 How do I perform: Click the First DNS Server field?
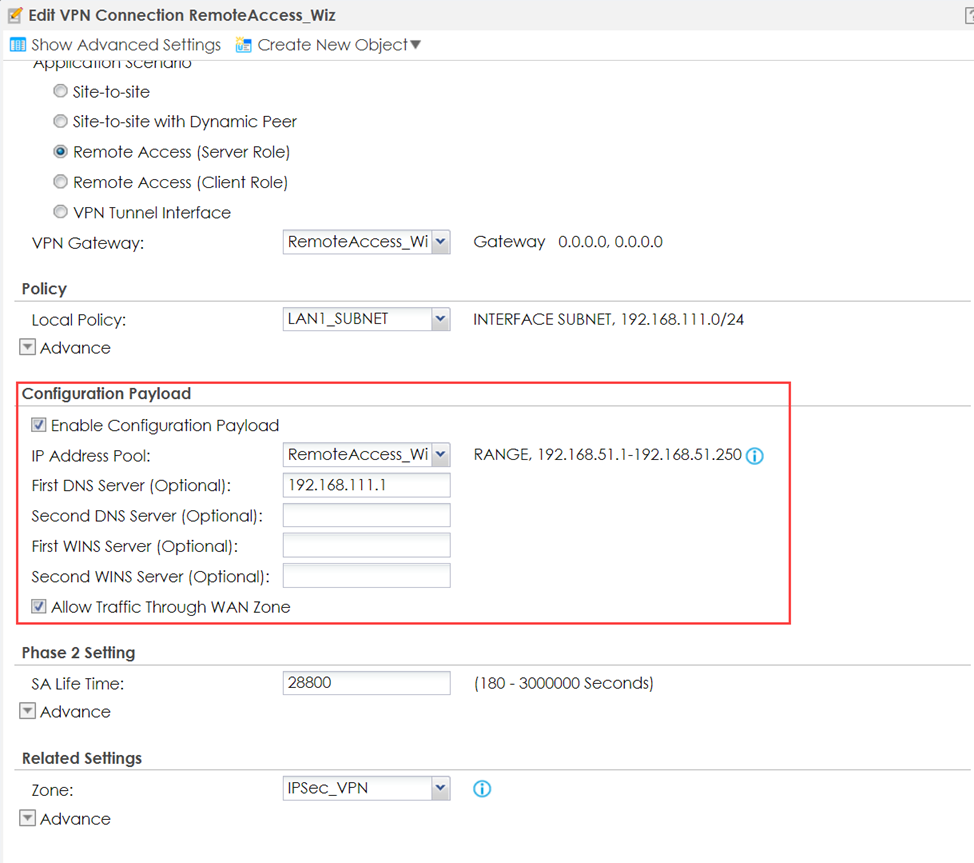(x=366, y=485)
